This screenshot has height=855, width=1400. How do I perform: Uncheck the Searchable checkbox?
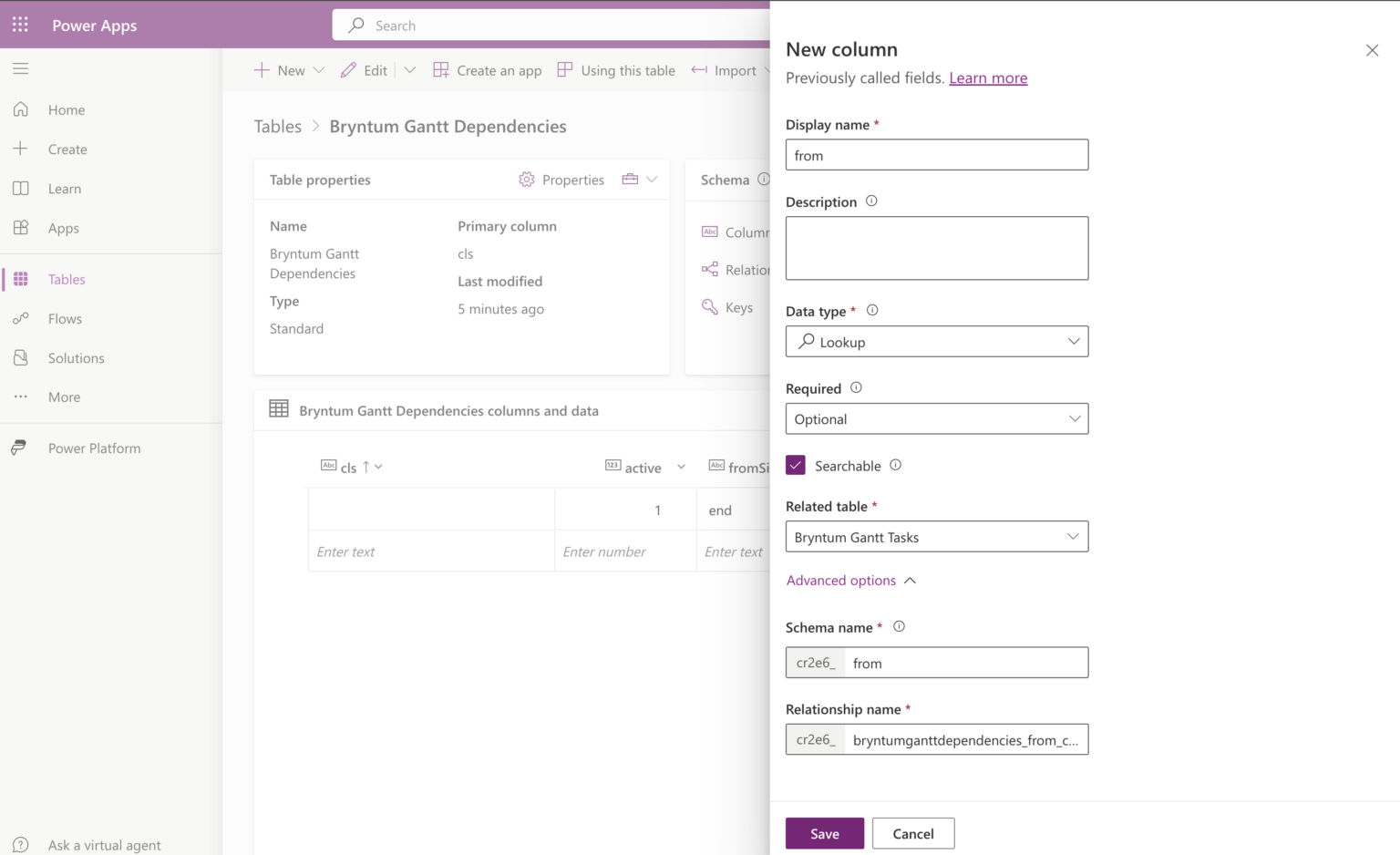tap(796, 466)
